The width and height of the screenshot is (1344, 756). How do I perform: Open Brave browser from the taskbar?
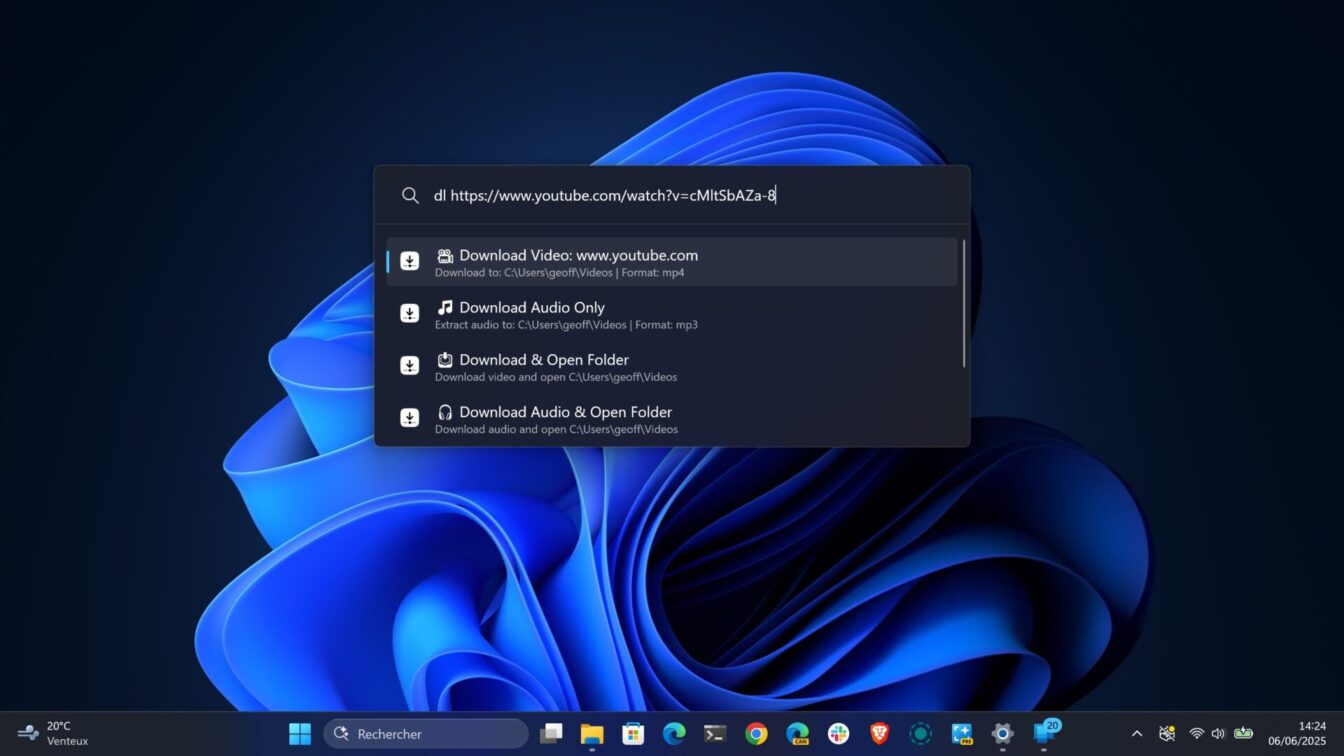click(x=878, y=734)
